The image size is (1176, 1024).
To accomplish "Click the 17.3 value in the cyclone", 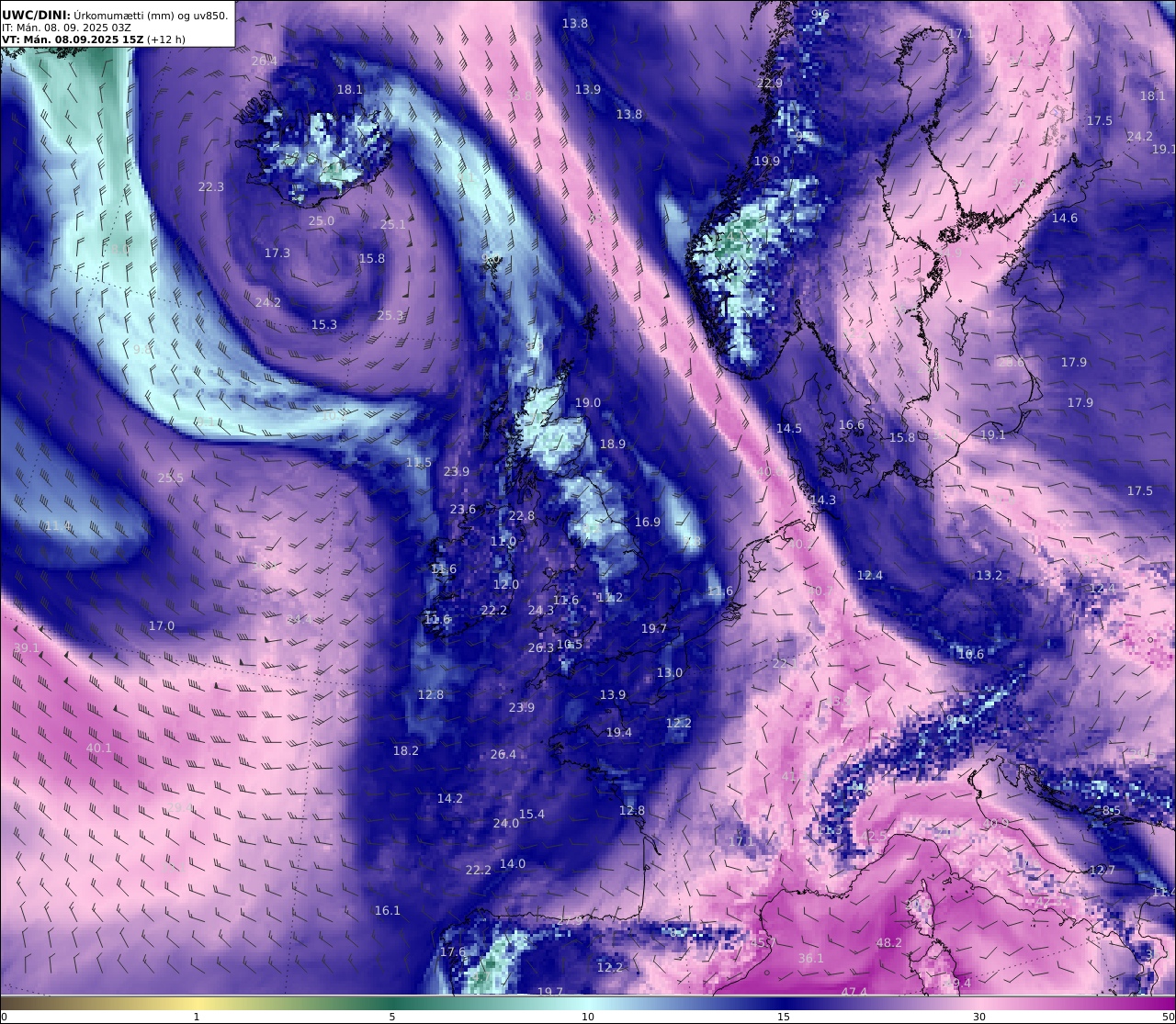I will (277, 253).
